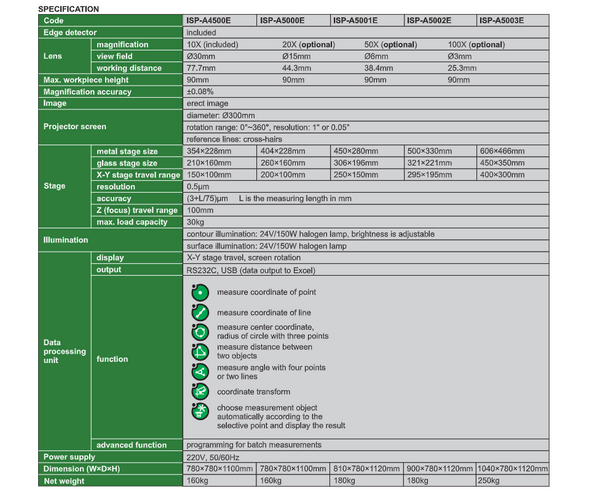
Task: Click the 30kg max load capacity value
Action: point(195,222)
